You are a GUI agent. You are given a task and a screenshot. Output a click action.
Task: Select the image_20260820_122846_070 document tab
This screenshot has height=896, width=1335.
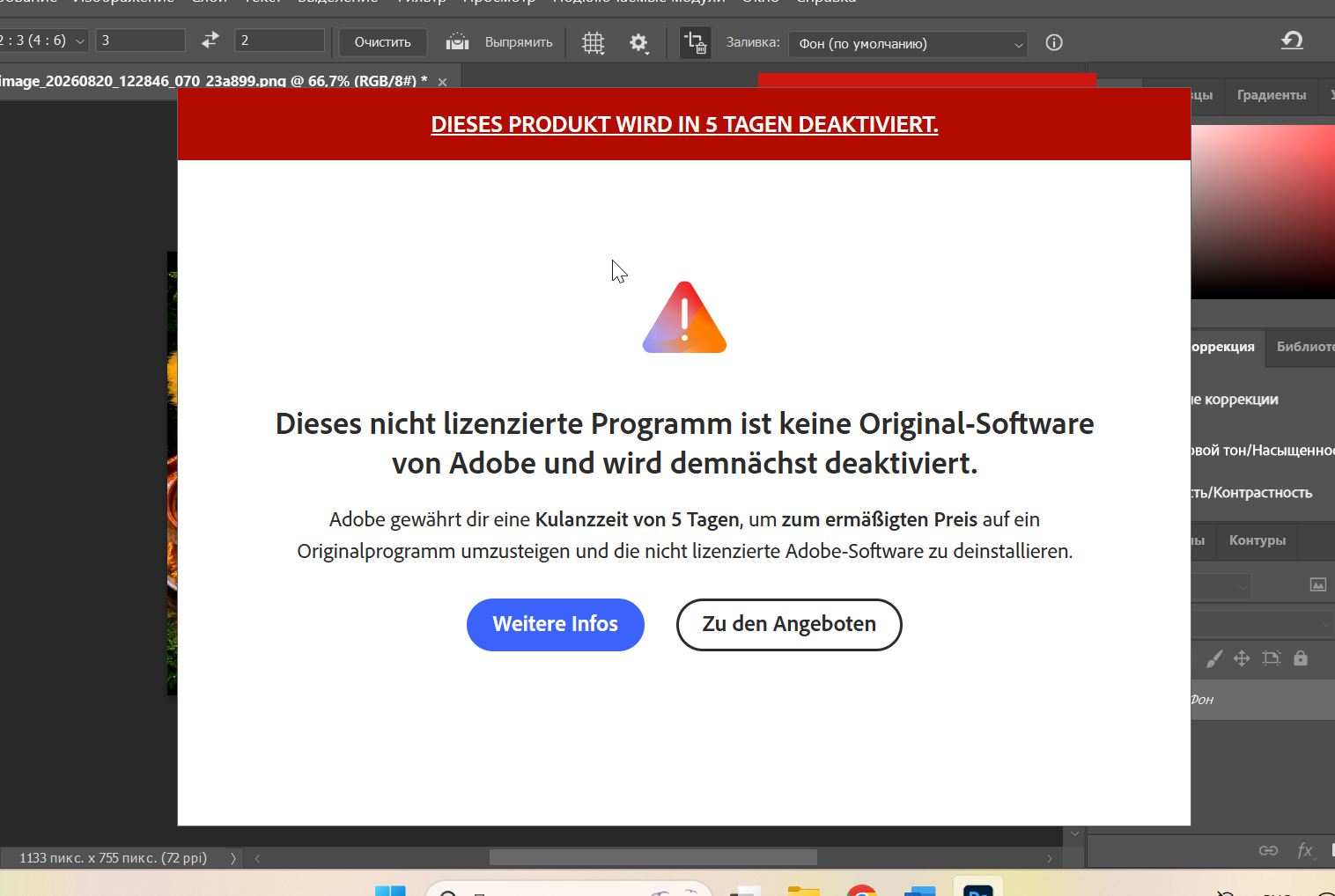pos(213,81)
